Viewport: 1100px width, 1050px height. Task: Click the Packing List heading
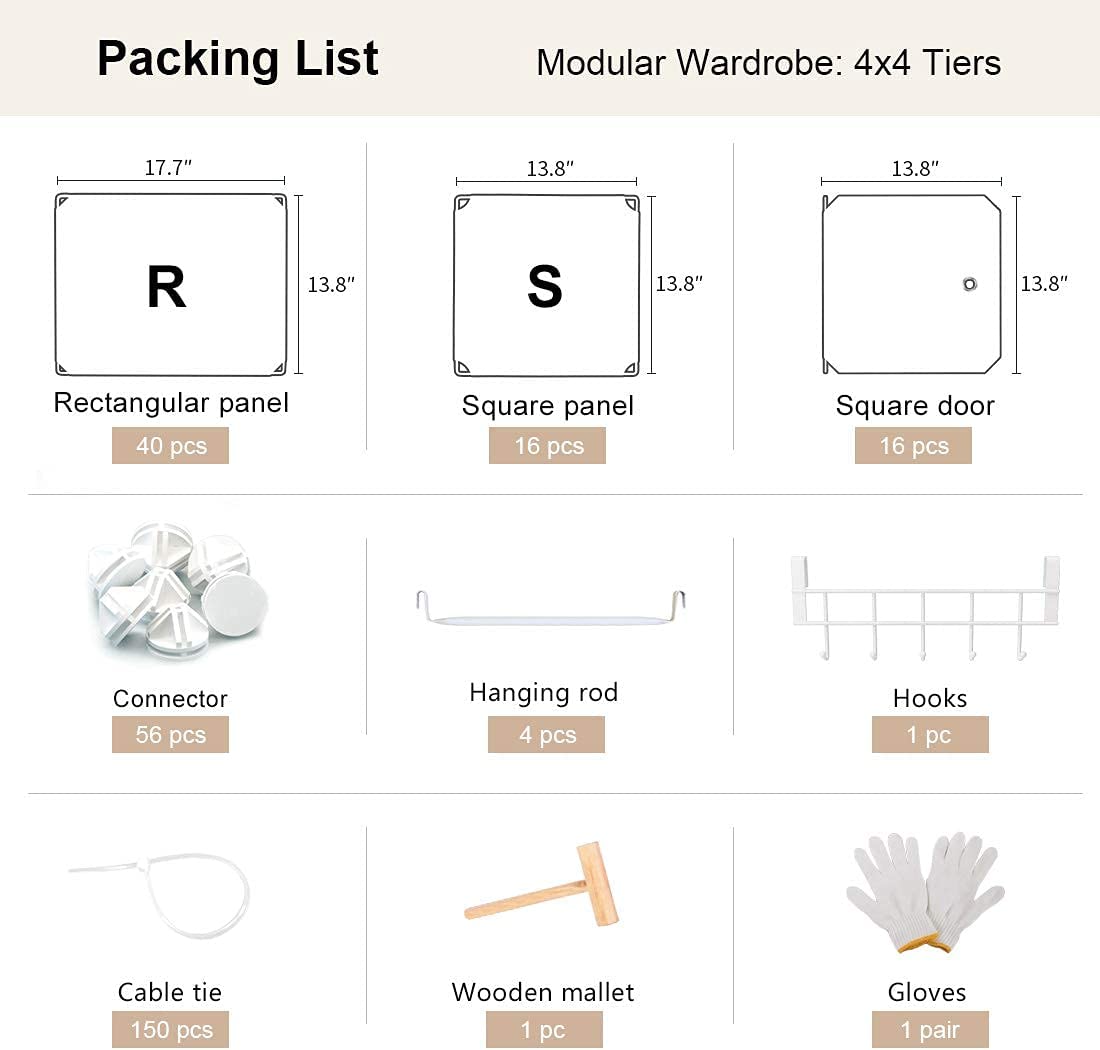[238, 59]
